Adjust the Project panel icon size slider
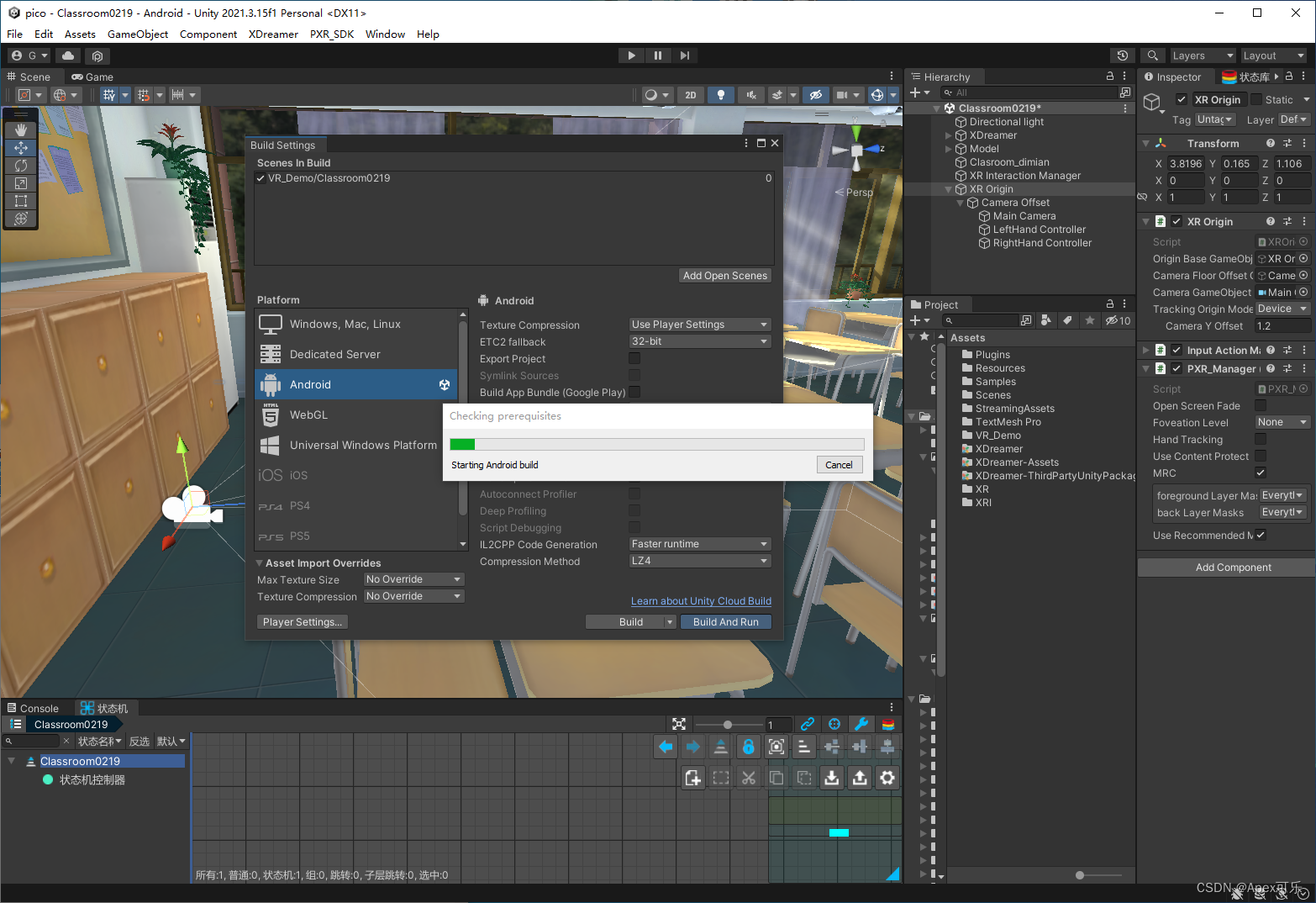This screenshot has height=903, width=1316. point(1080,875)
